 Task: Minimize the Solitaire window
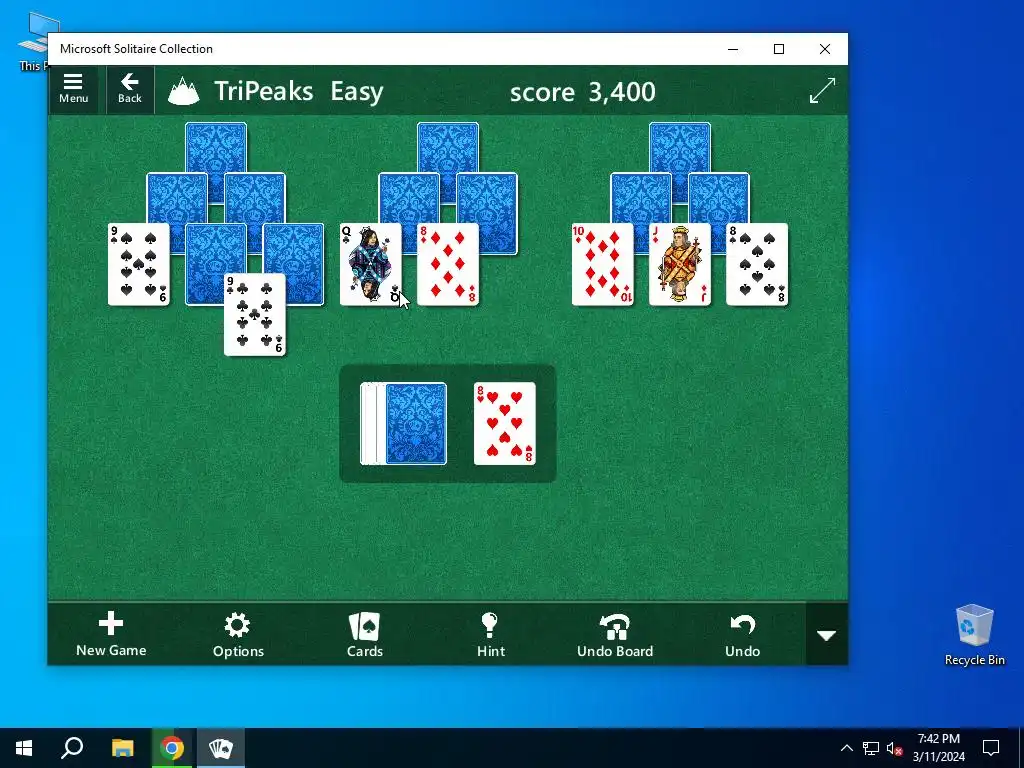coord(733,49)
